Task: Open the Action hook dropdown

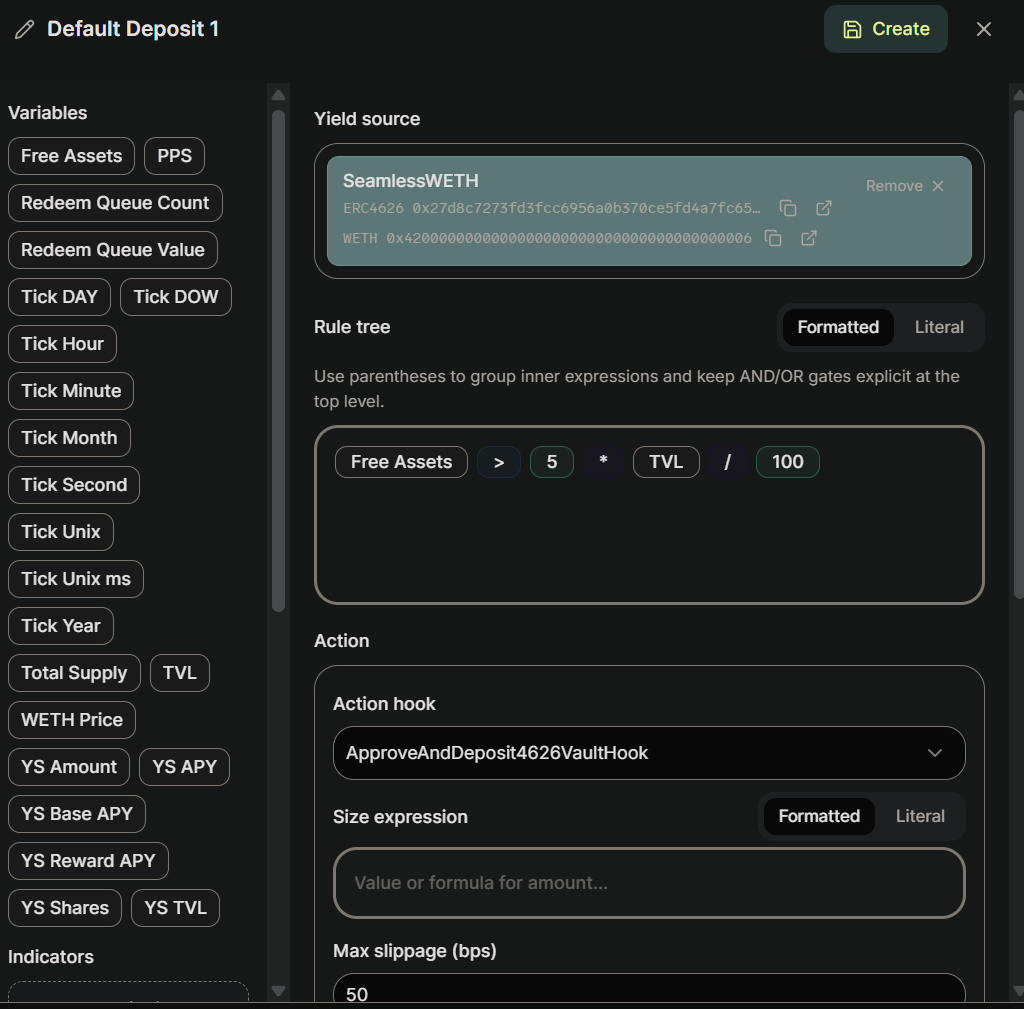Action: [649, 753]
